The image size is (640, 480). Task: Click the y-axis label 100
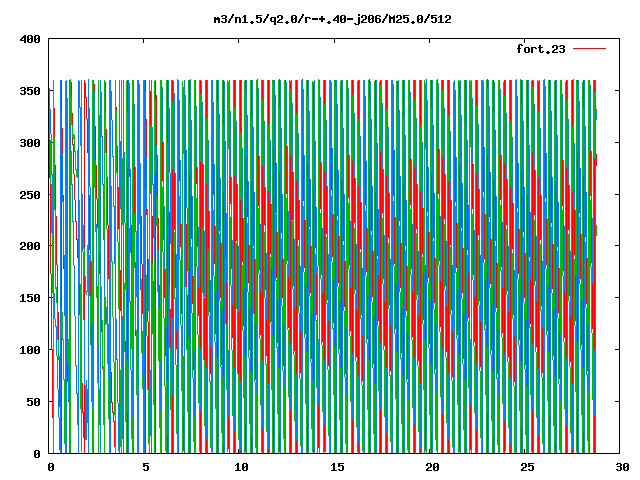pyautogui.click(x=30, y=350)
